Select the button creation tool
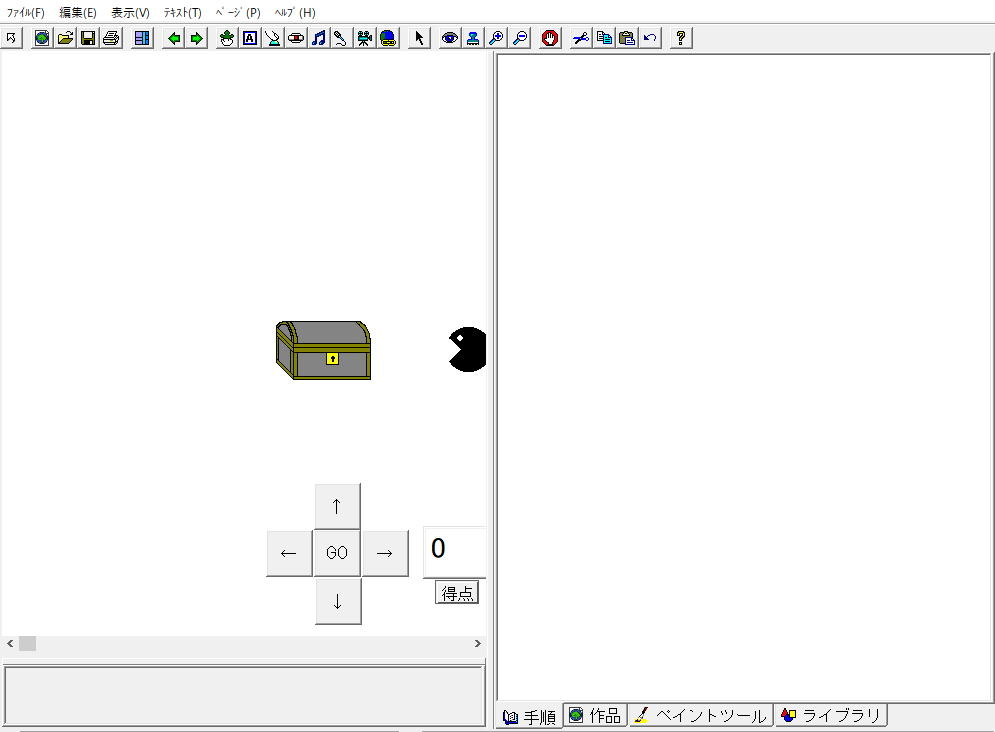This screenshot has width=995, height=732. click(273, 38)
